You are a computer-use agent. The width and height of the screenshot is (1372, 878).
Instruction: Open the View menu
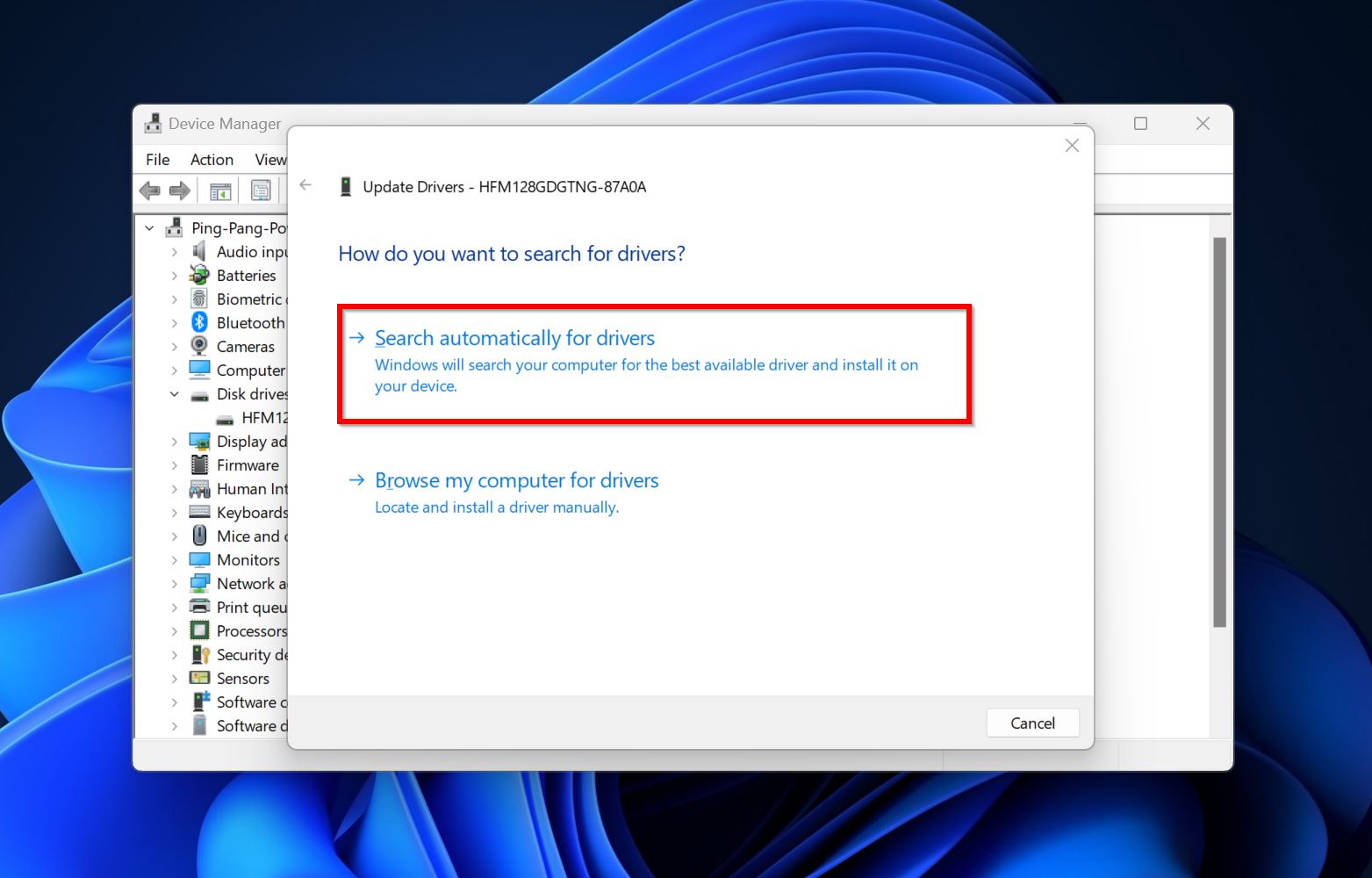270,160
